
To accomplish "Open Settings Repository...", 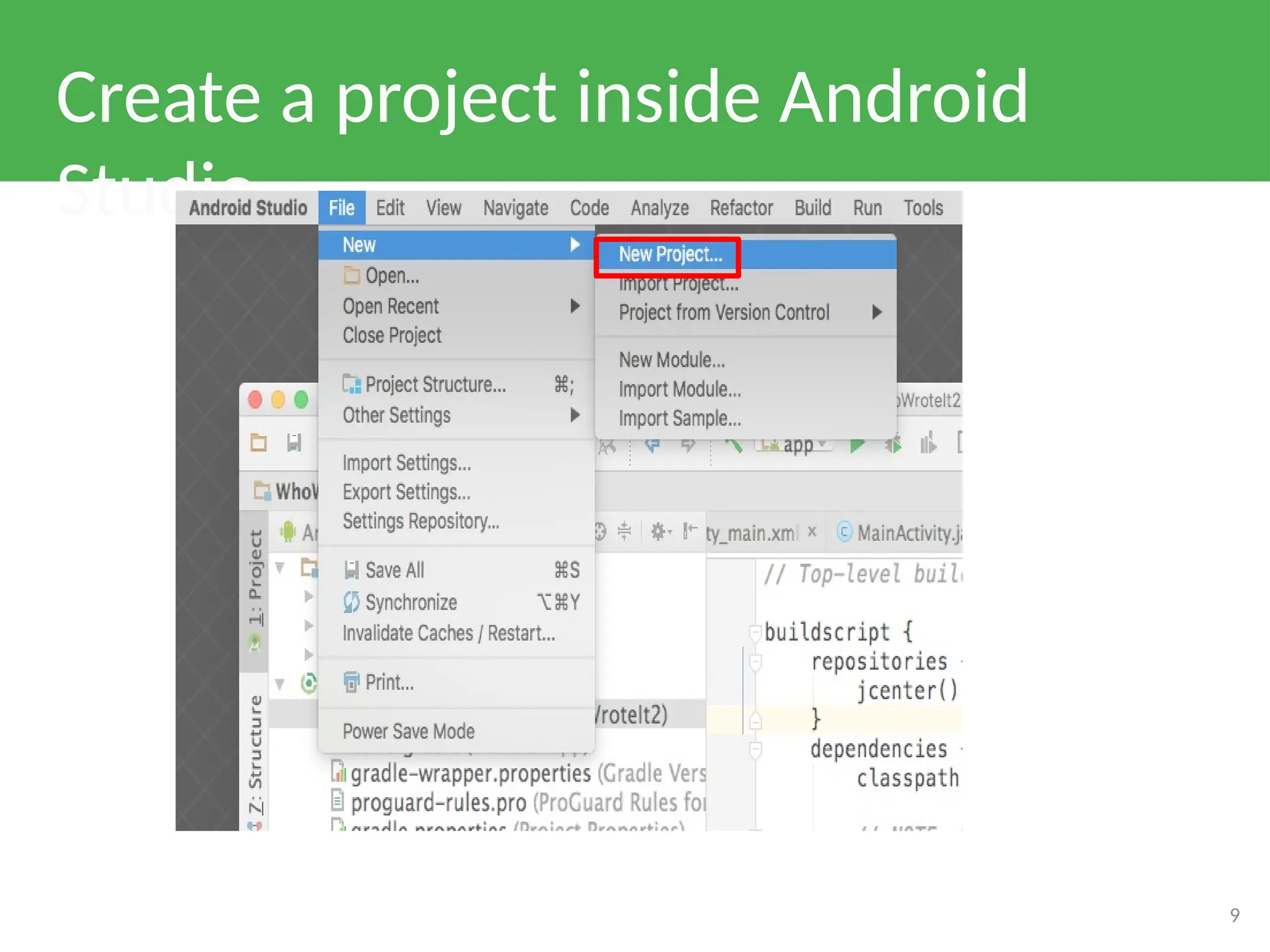I will coord(456,521).
